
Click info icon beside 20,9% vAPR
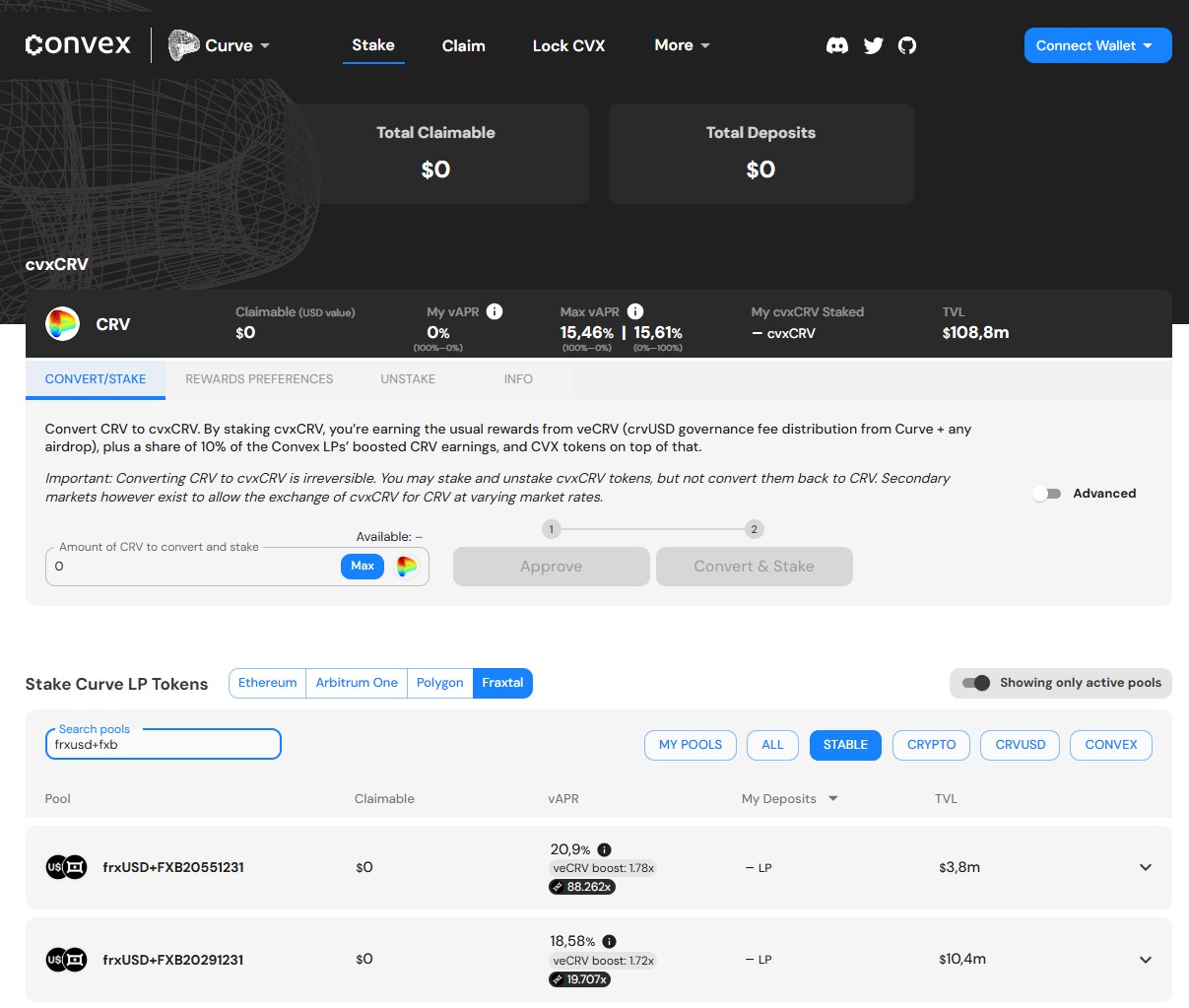pos(605,849)
